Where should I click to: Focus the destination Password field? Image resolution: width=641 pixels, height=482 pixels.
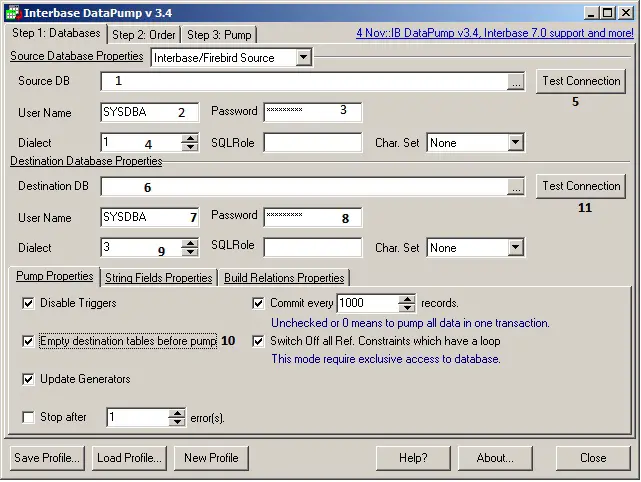click(x=313, y=217)
